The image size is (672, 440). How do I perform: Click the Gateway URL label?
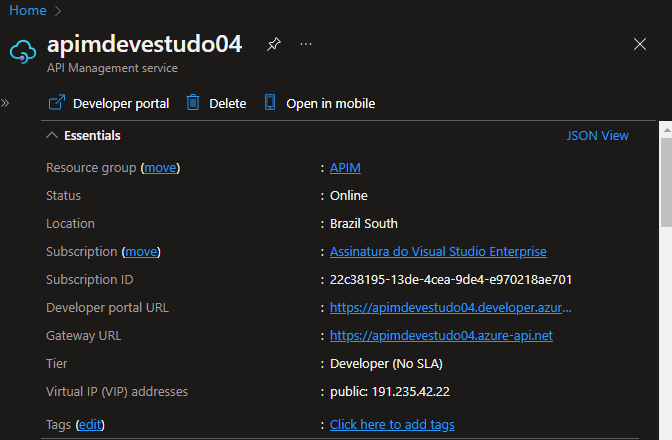click(84, 336)
